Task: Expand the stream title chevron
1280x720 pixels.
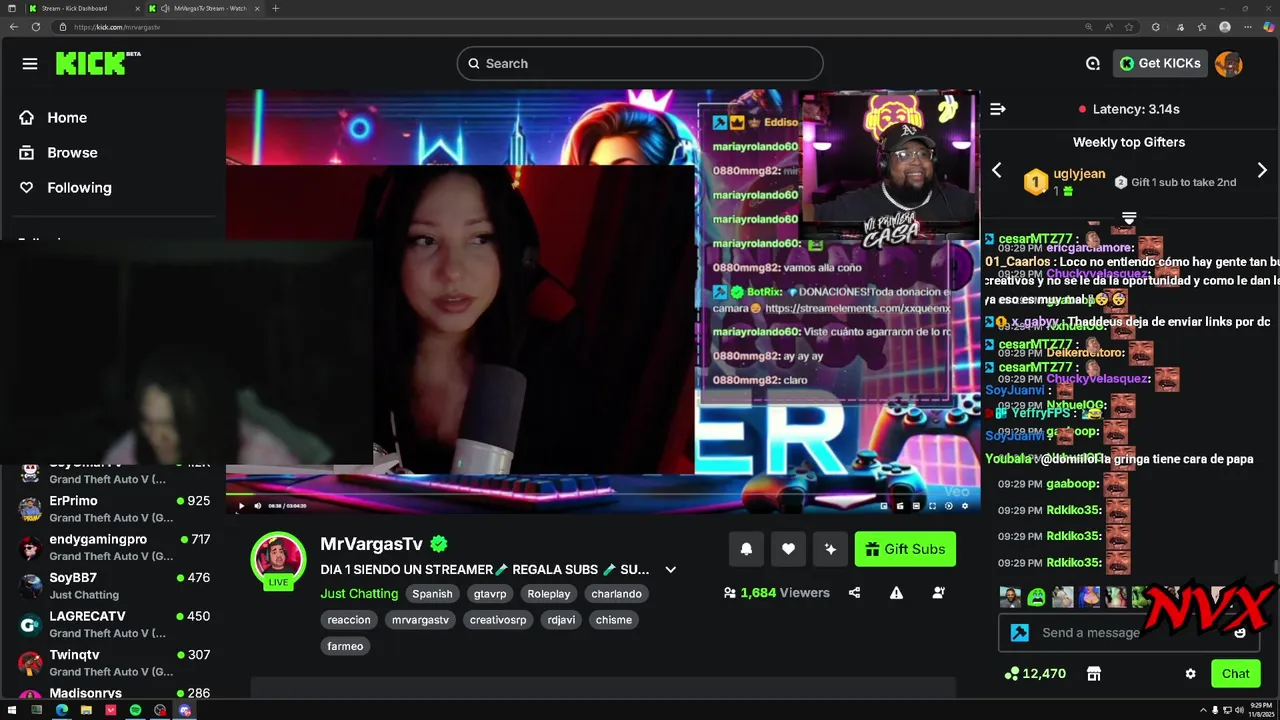Action: point(670,570)
